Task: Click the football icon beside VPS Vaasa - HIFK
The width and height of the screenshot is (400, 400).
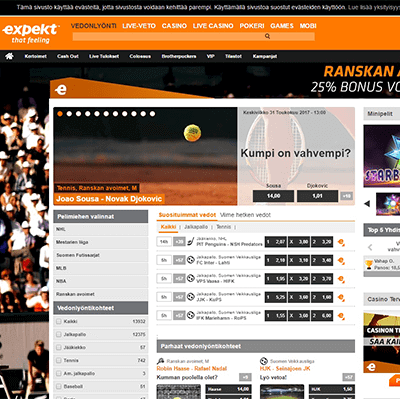Action: coord(191,278)
